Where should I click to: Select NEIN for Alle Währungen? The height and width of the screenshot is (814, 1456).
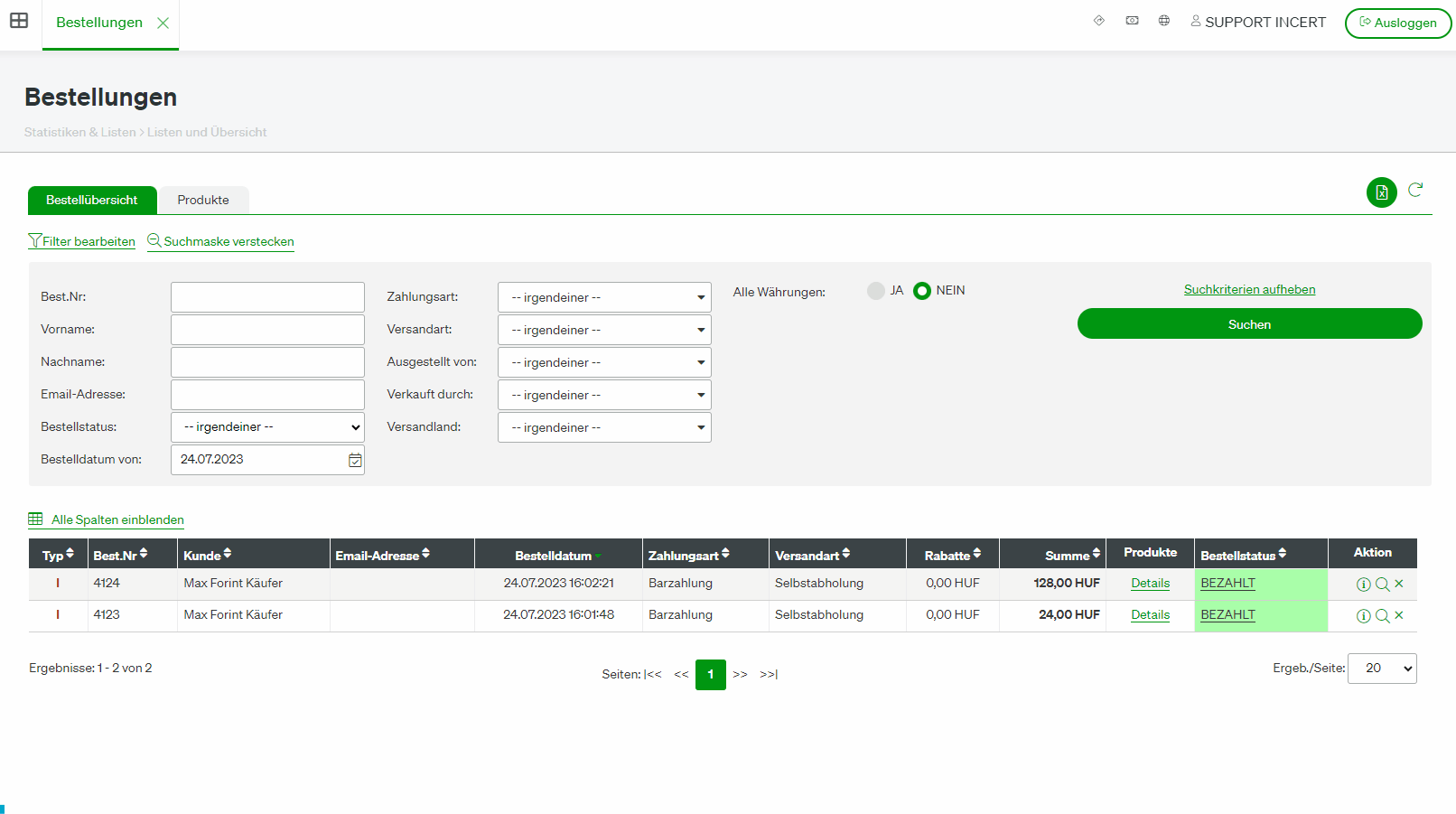pos(922,291)
